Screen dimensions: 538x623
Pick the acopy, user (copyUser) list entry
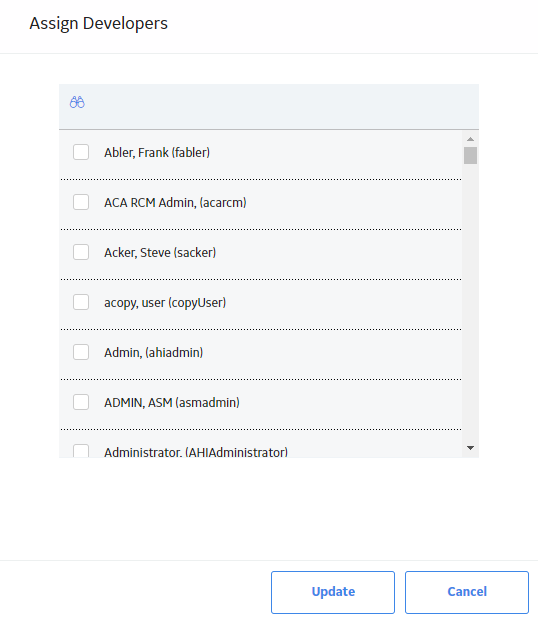click(x=165, y=303)
